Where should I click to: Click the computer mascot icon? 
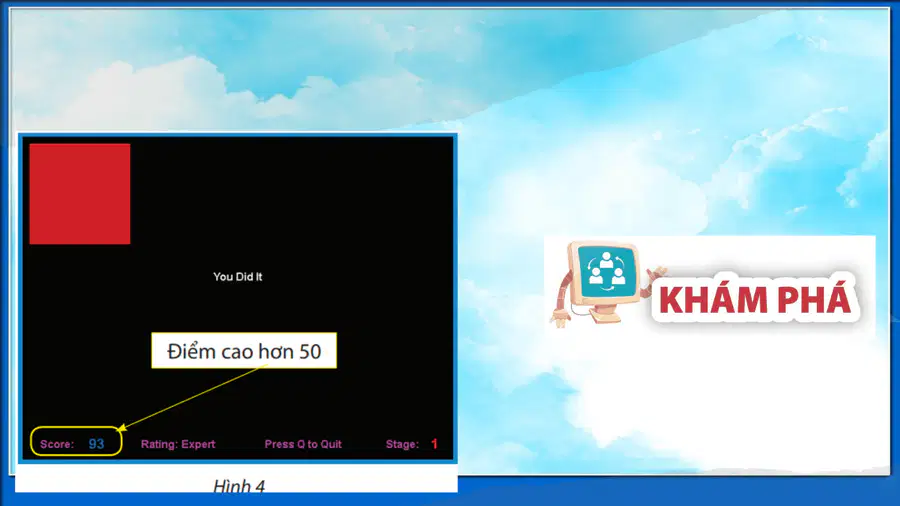608,283
